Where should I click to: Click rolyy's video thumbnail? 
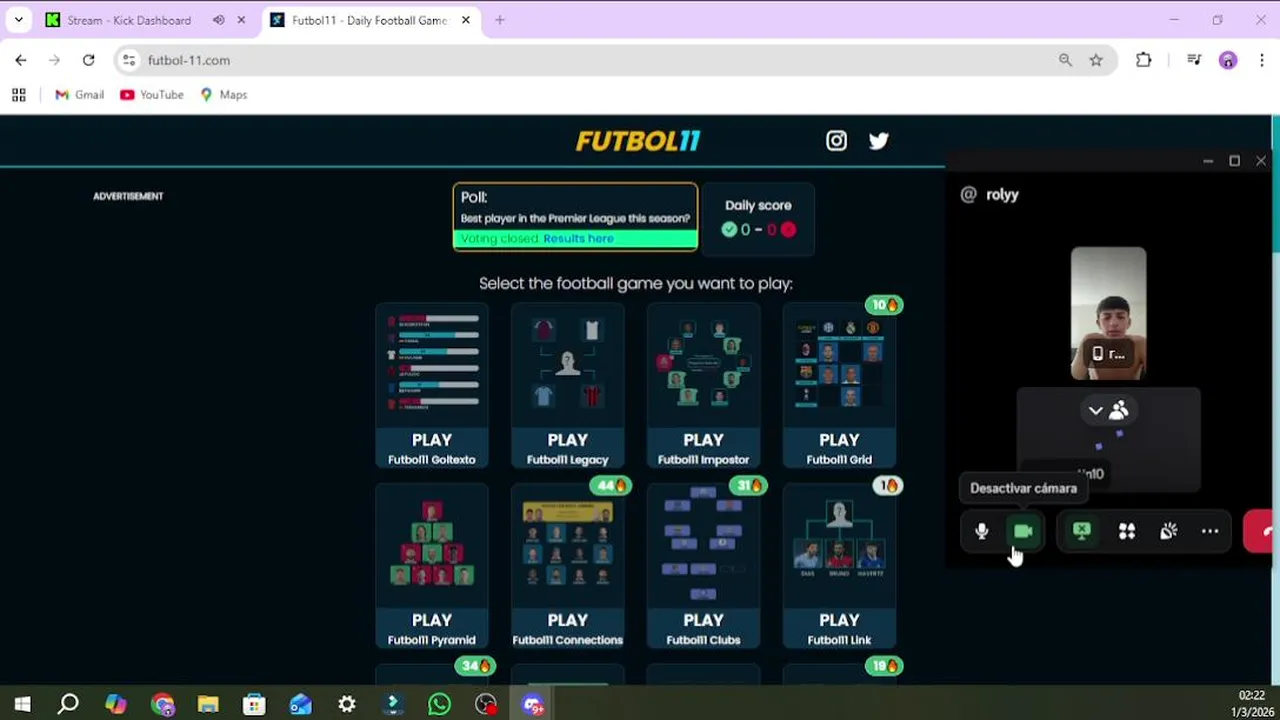[x=1108, y=314]
